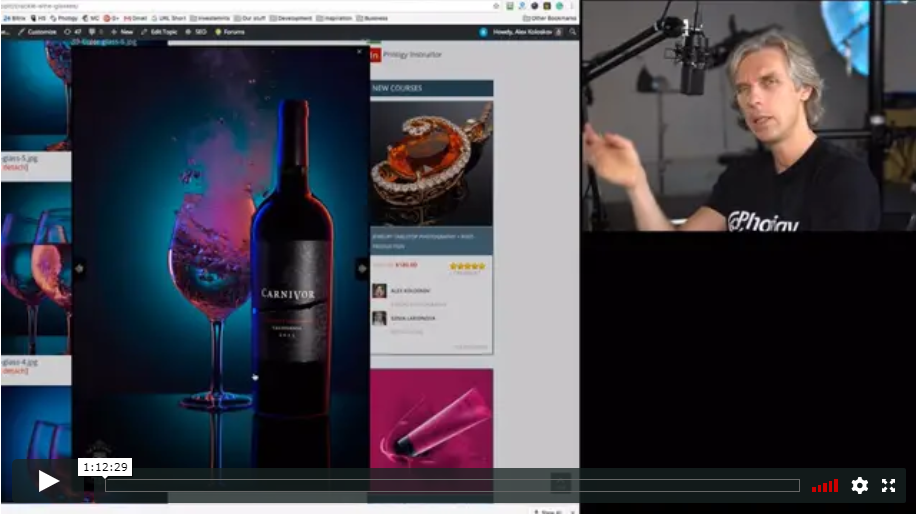Bookmark page with address bar star
Screen dimensions: 916x514
(497, 6)
